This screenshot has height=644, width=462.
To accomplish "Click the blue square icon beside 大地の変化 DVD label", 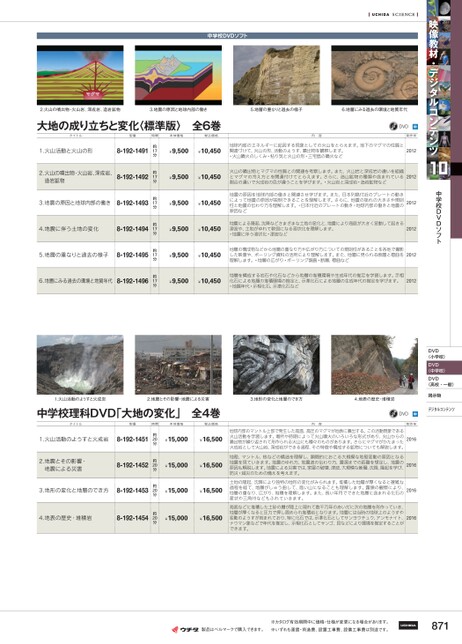I will click(415, 414).
